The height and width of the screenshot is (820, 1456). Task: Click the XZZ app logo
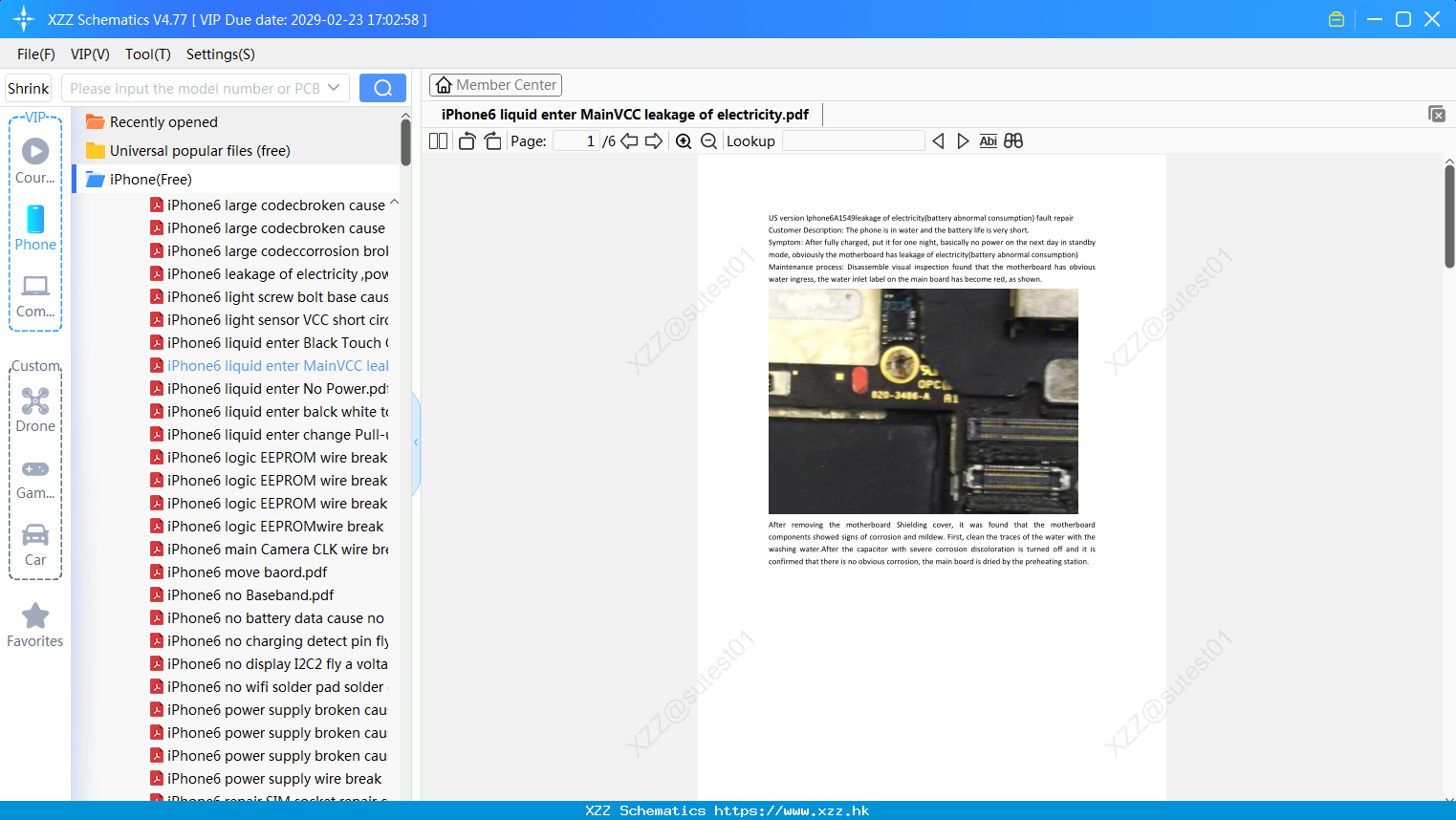click(24, 19)
